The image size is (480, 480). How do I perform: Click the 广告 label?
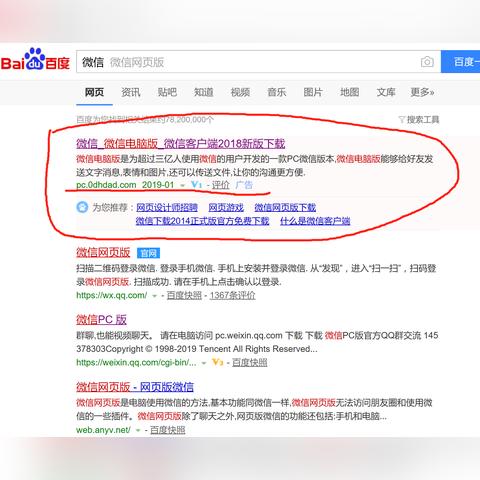pyautogui.click(x=244, y=185)
